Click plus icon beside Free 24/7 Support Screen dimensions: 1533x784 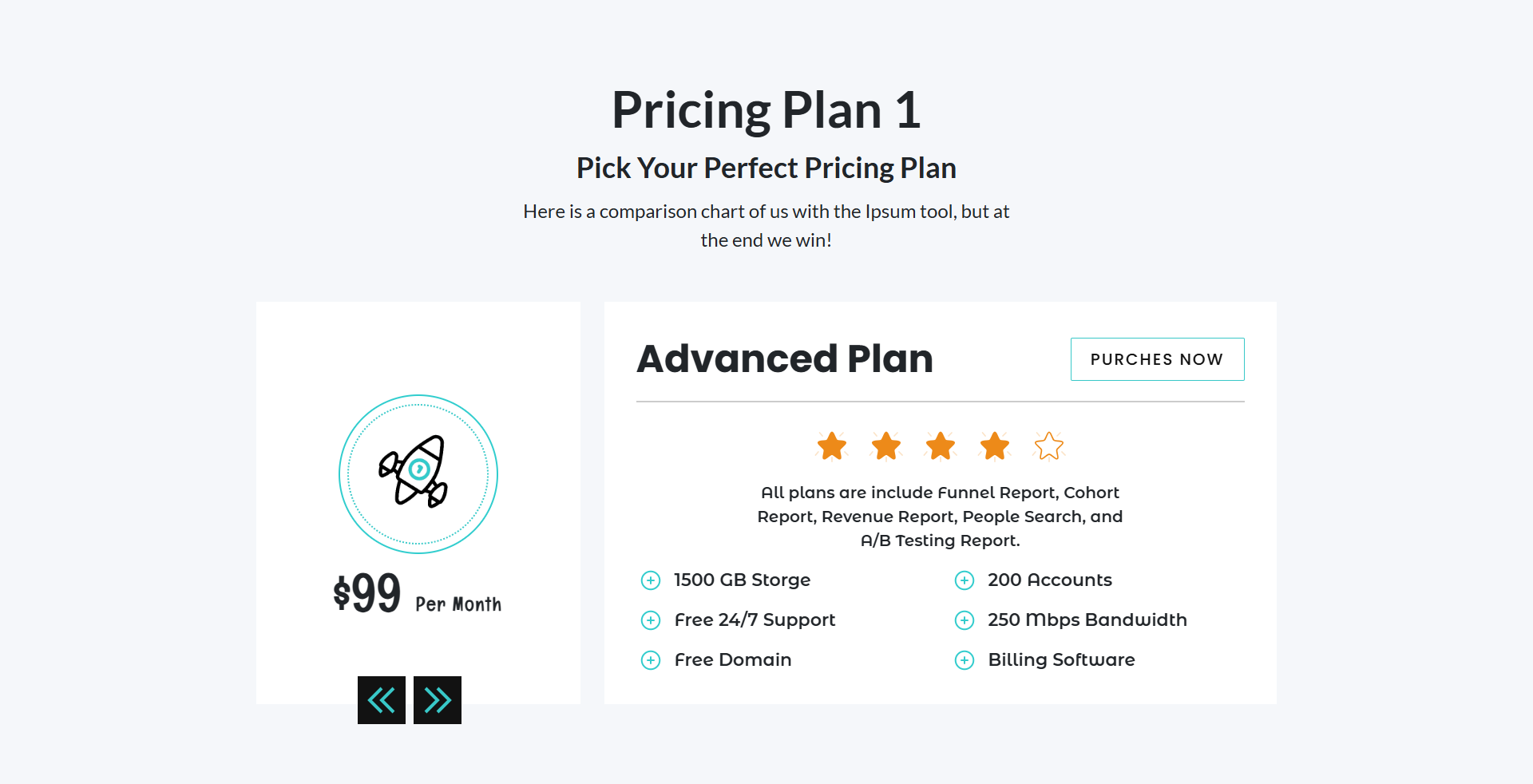pos(651,620)
